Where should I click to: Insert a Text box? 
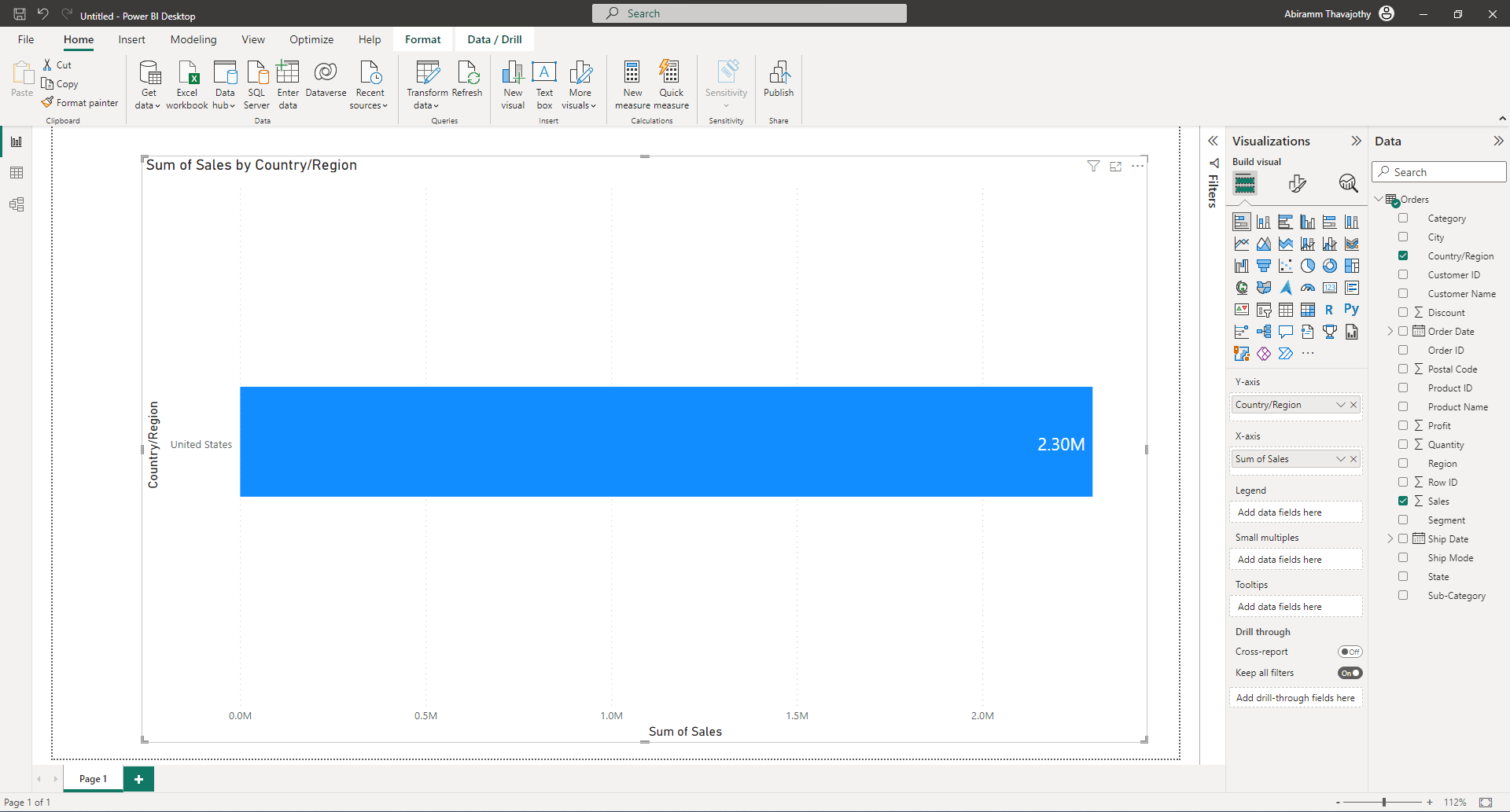click(544, 85)
